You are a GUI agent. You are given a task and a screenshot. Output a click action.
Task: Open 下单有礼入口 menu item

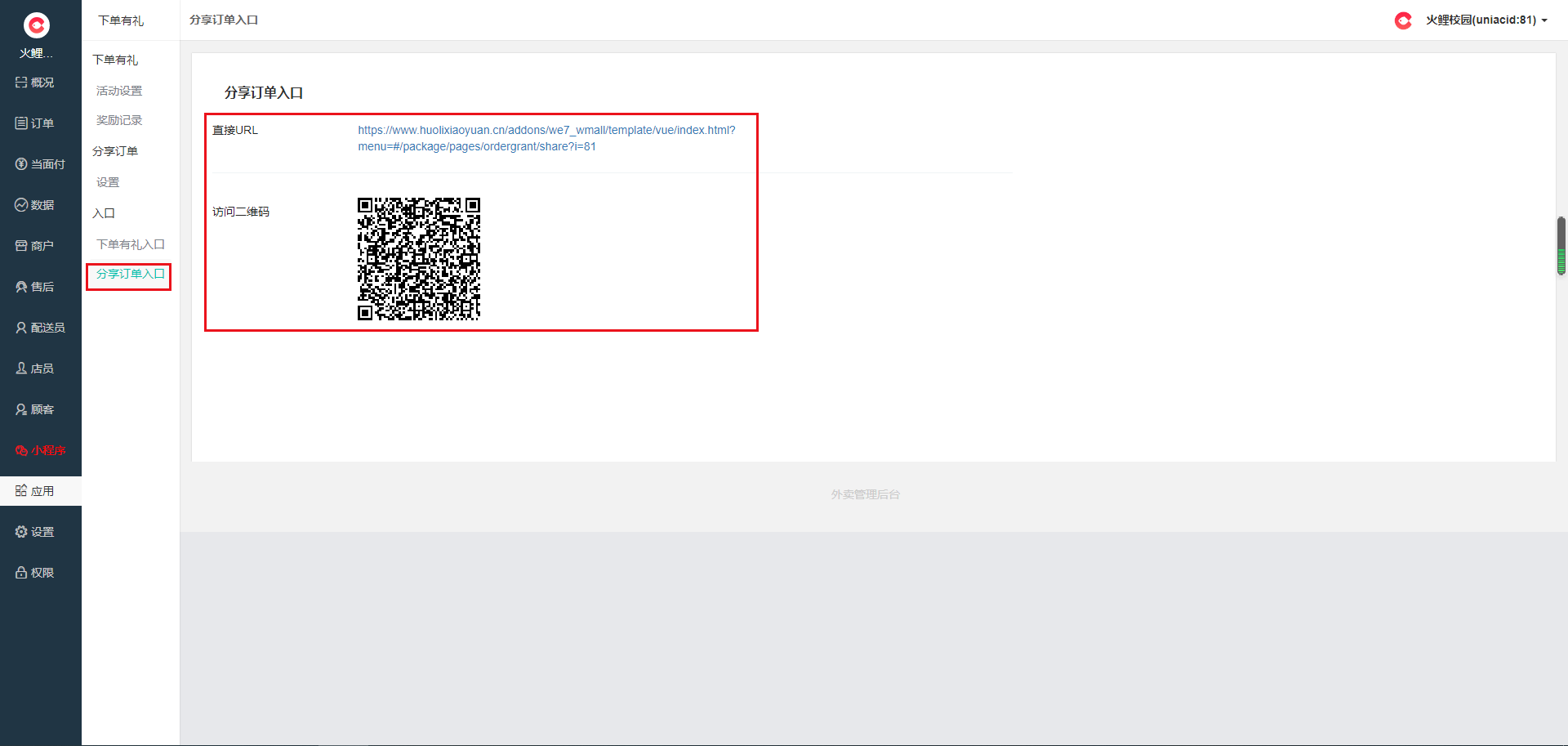131,244
